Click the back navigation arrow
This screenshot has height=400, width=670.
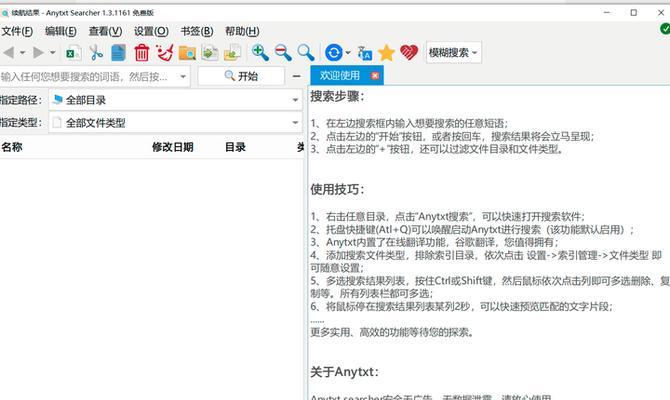[x=9, y=53]
